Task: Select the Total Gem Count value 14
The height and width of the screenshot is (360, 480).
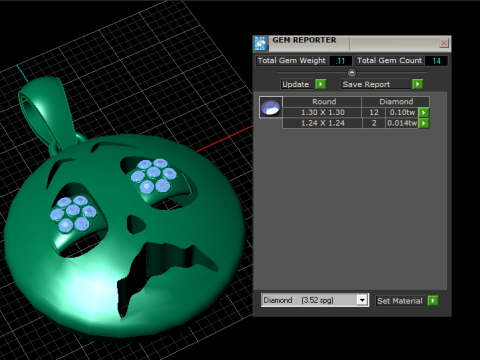Action: click(x=436, y=61)
